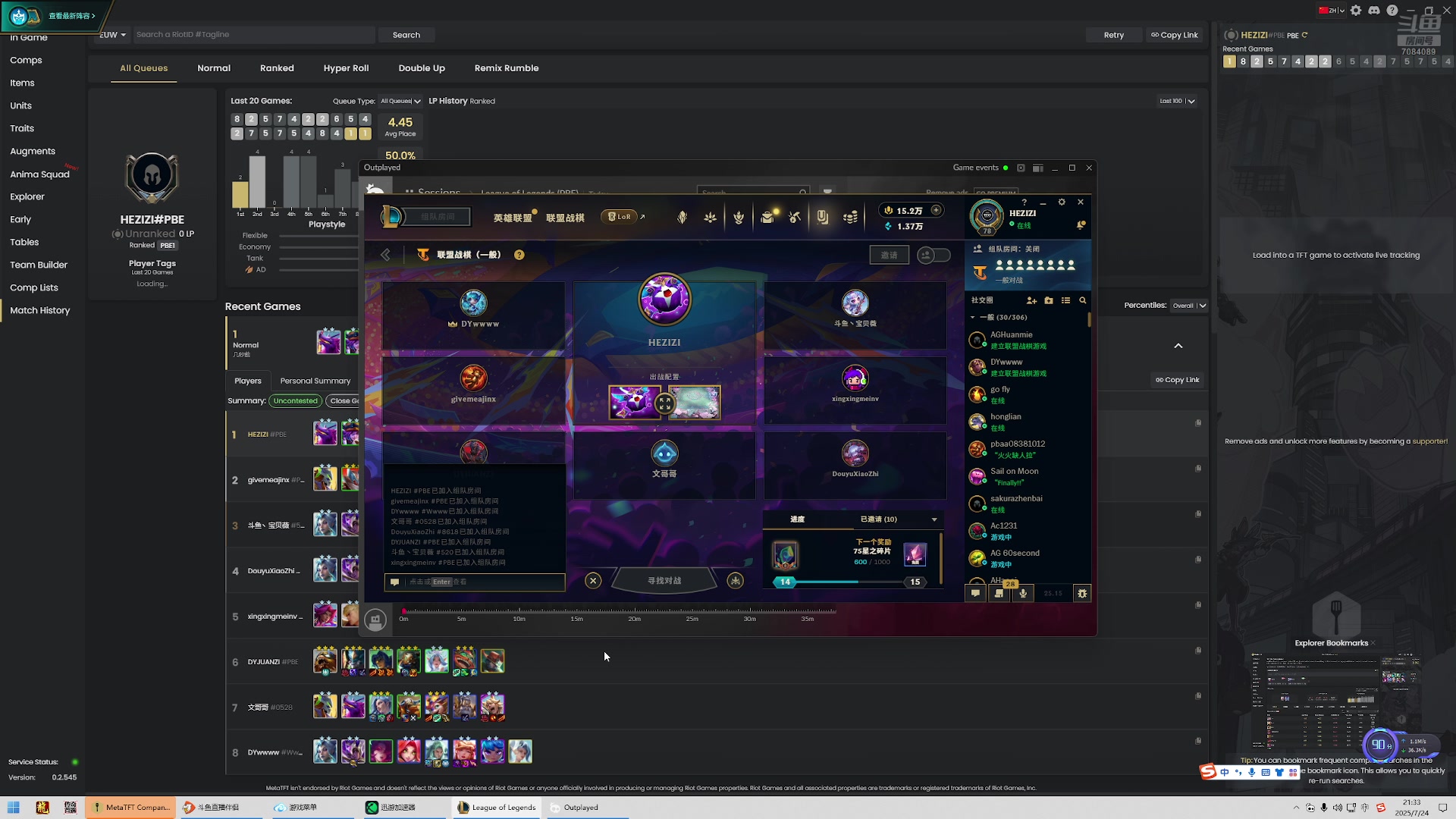Open the Queue Type dropdown showing All Queues

pos(400,101)
